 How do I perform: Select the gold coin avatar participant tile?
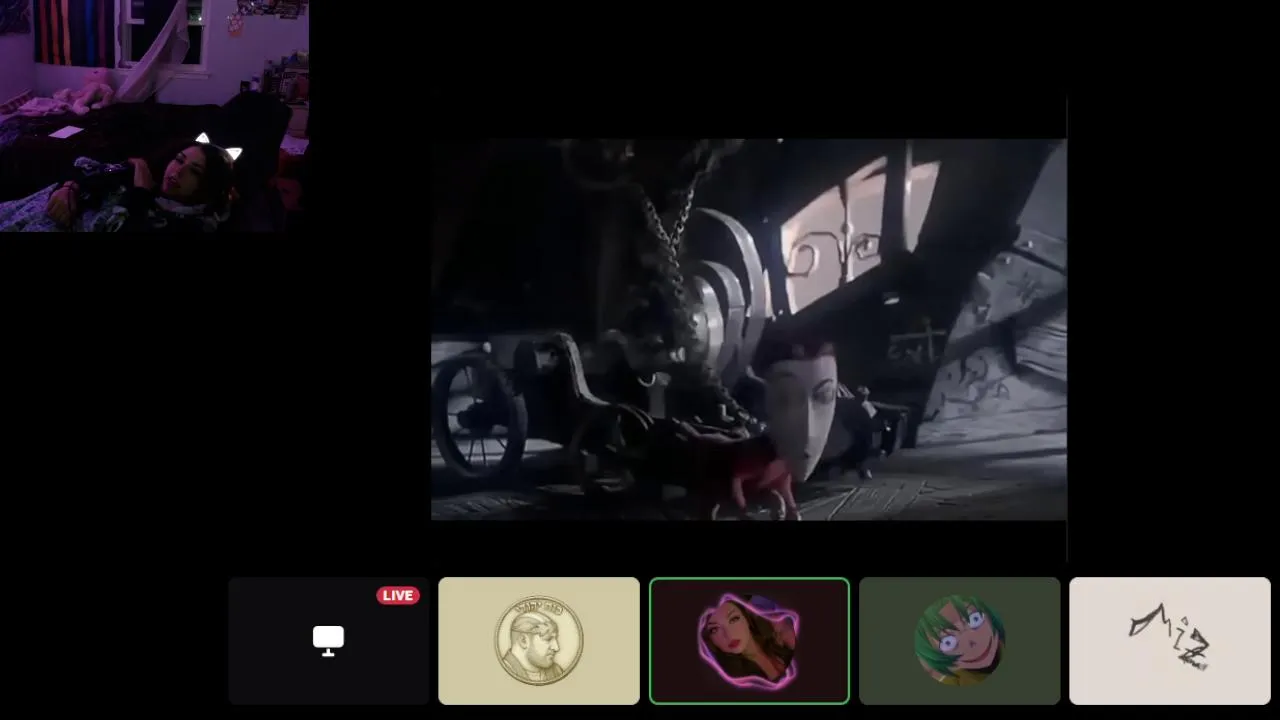coord(539,641)
